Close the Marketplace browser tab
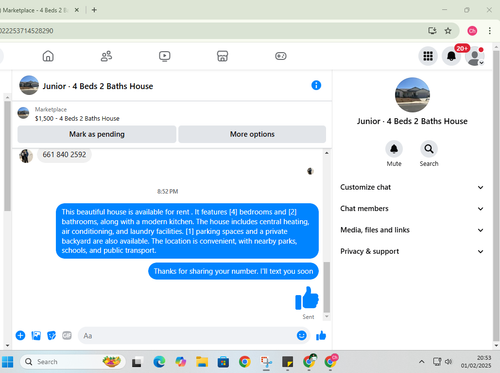500x373 pixels. point(77,10)
